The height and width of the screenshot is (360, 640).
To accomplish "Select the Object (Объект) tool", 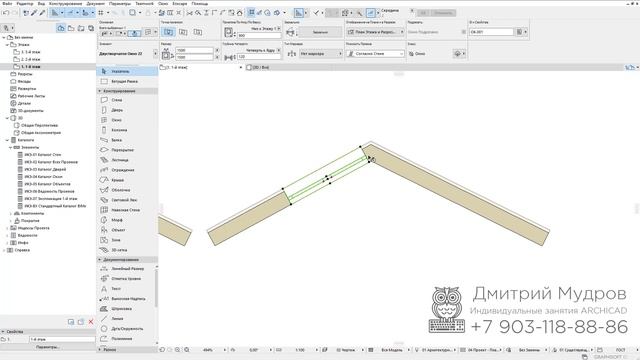I will tap(127, 230).
